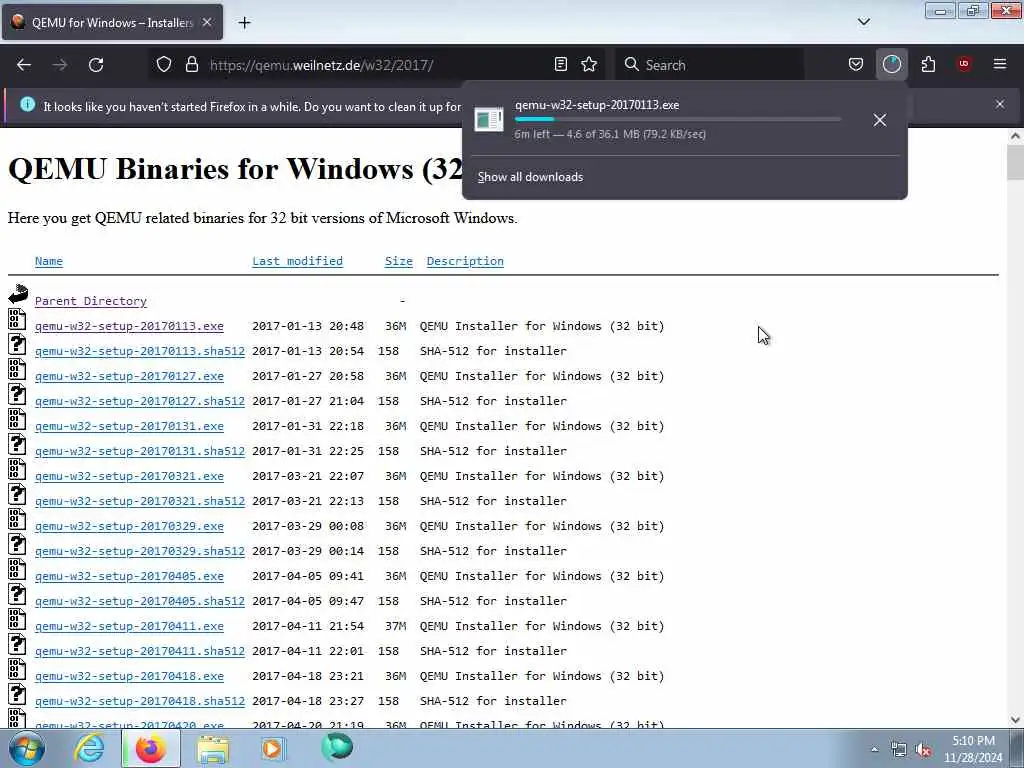Launch Internet Explorer from taskbar
This screenshot has height=768, width=1024.
click(x=89, y=748)
